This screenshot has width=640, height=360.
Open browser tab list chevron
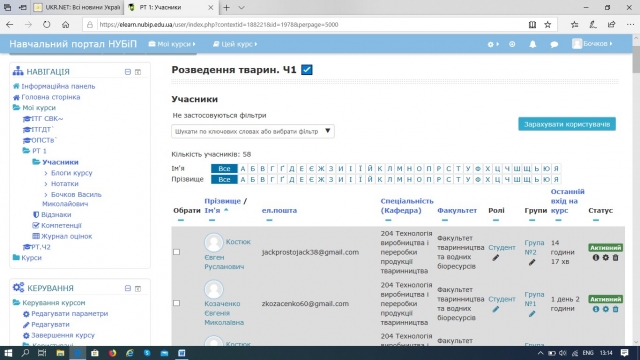coord(241,7)
